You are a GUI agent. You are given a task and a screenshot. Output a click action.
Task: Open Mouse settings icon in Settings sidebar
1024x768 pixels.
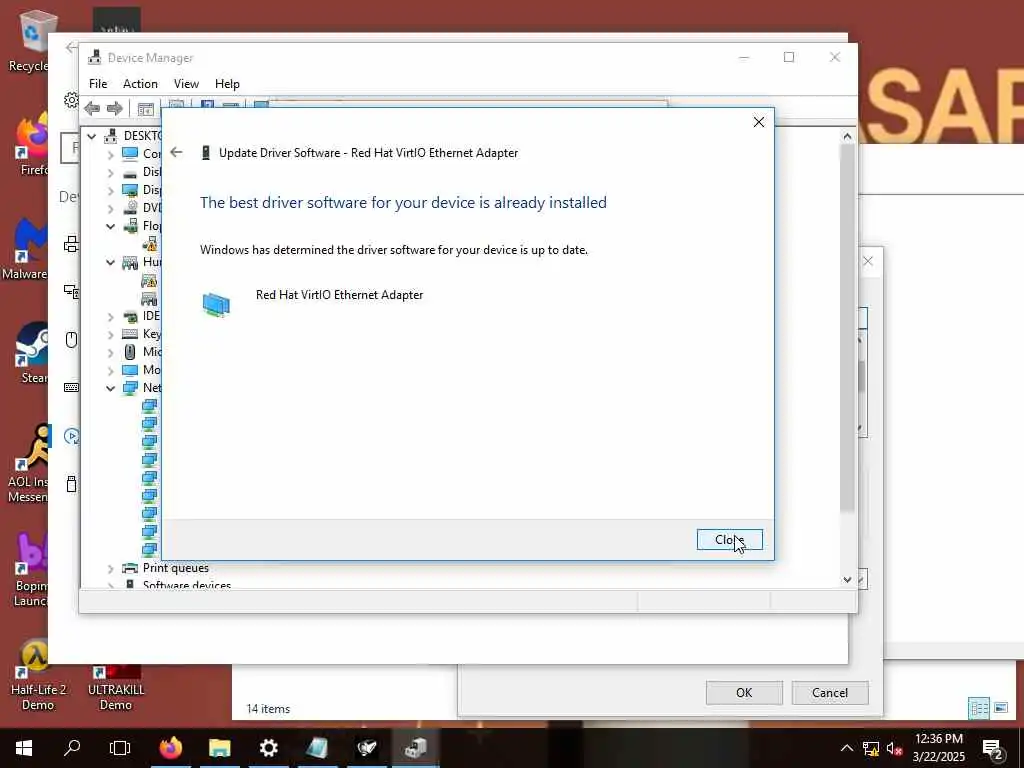pos(71,340)
